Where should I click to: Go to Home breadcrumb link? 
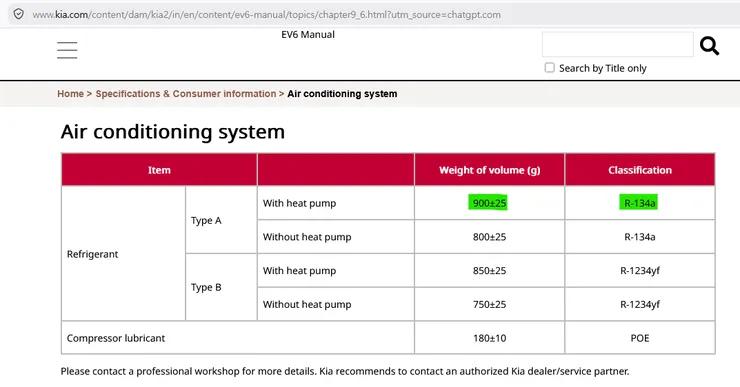coord(70,93)
